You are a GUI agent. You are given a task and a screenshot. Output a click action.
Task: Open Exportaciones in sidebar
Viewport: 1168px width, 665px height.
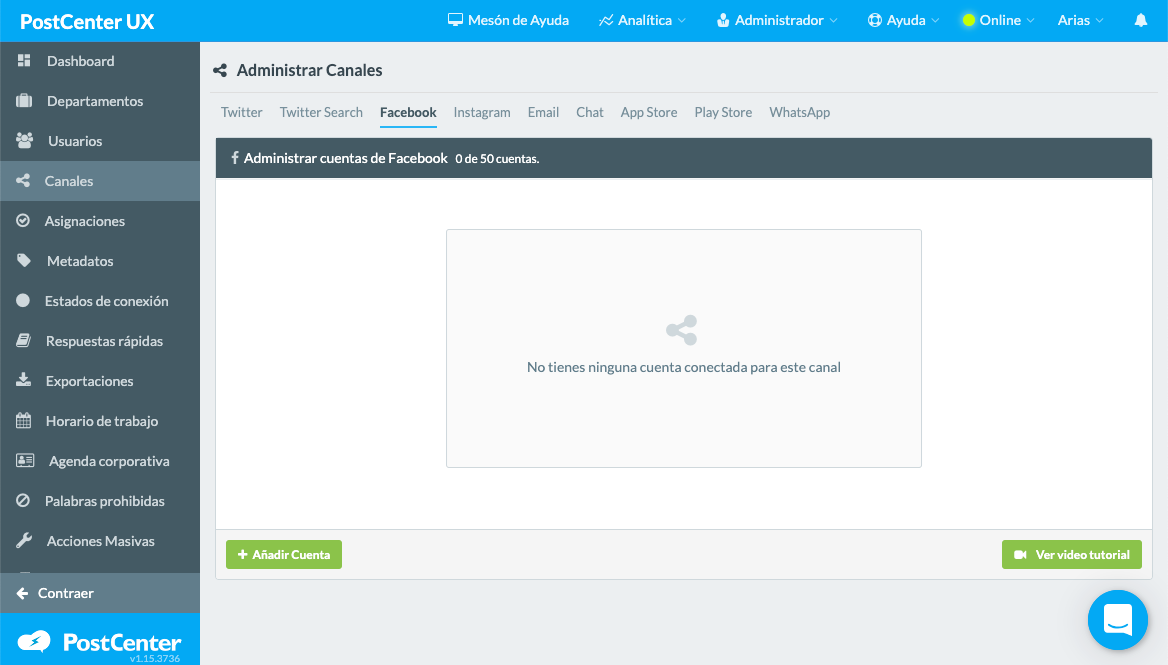click(100, 381)
